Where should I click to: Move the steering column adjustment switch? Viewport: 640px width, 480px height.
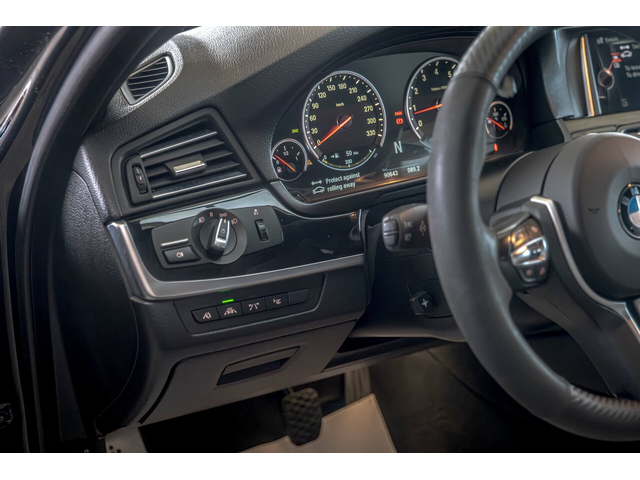tap(423, 303)
